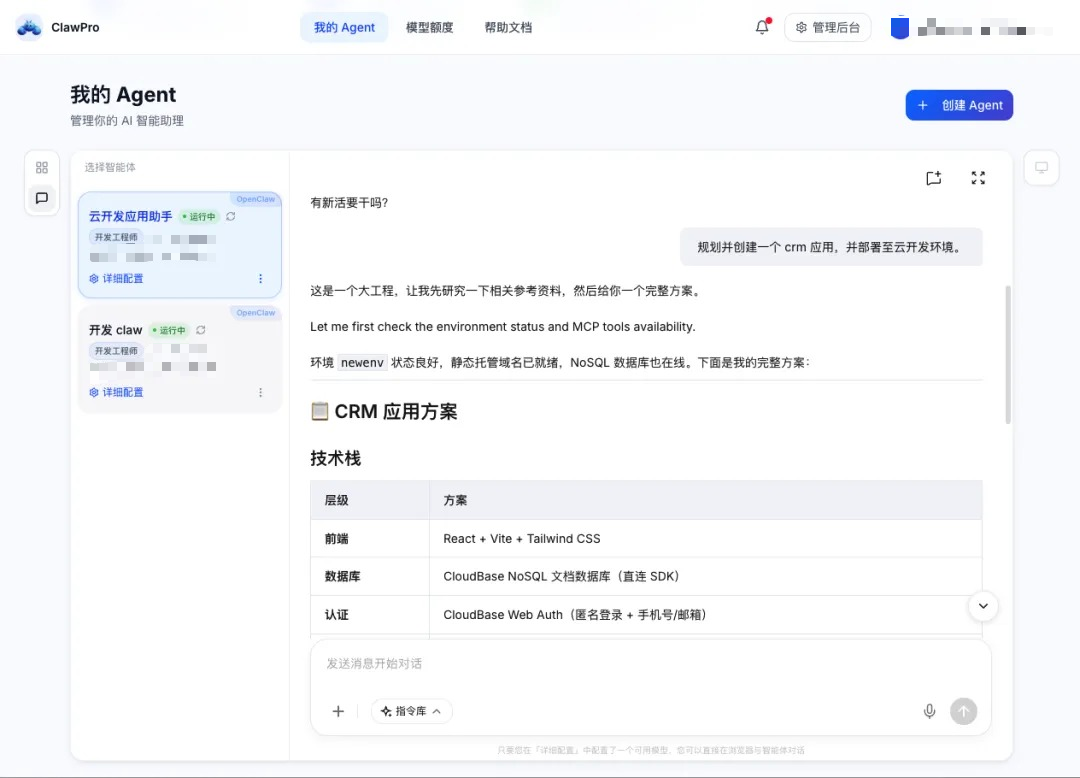Click the ClawPro logo icon
This screenshot has height=778, width=1080.
point(29,28)
